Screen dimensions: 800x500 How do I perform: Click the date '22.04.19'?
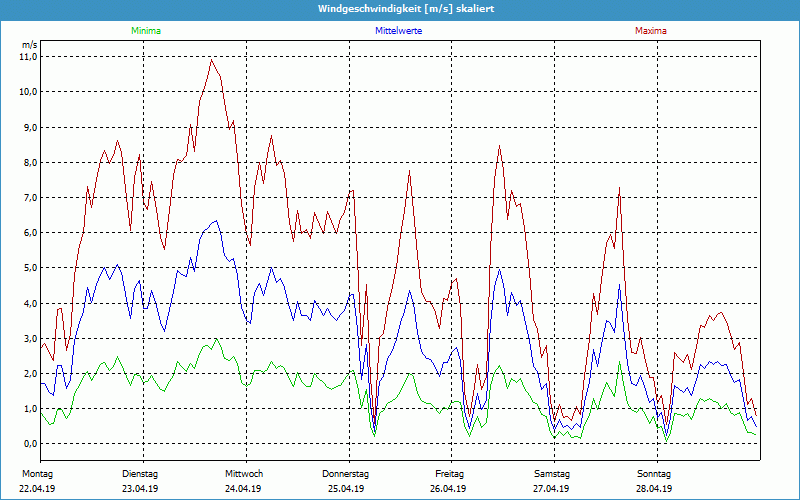click(37, 489)
